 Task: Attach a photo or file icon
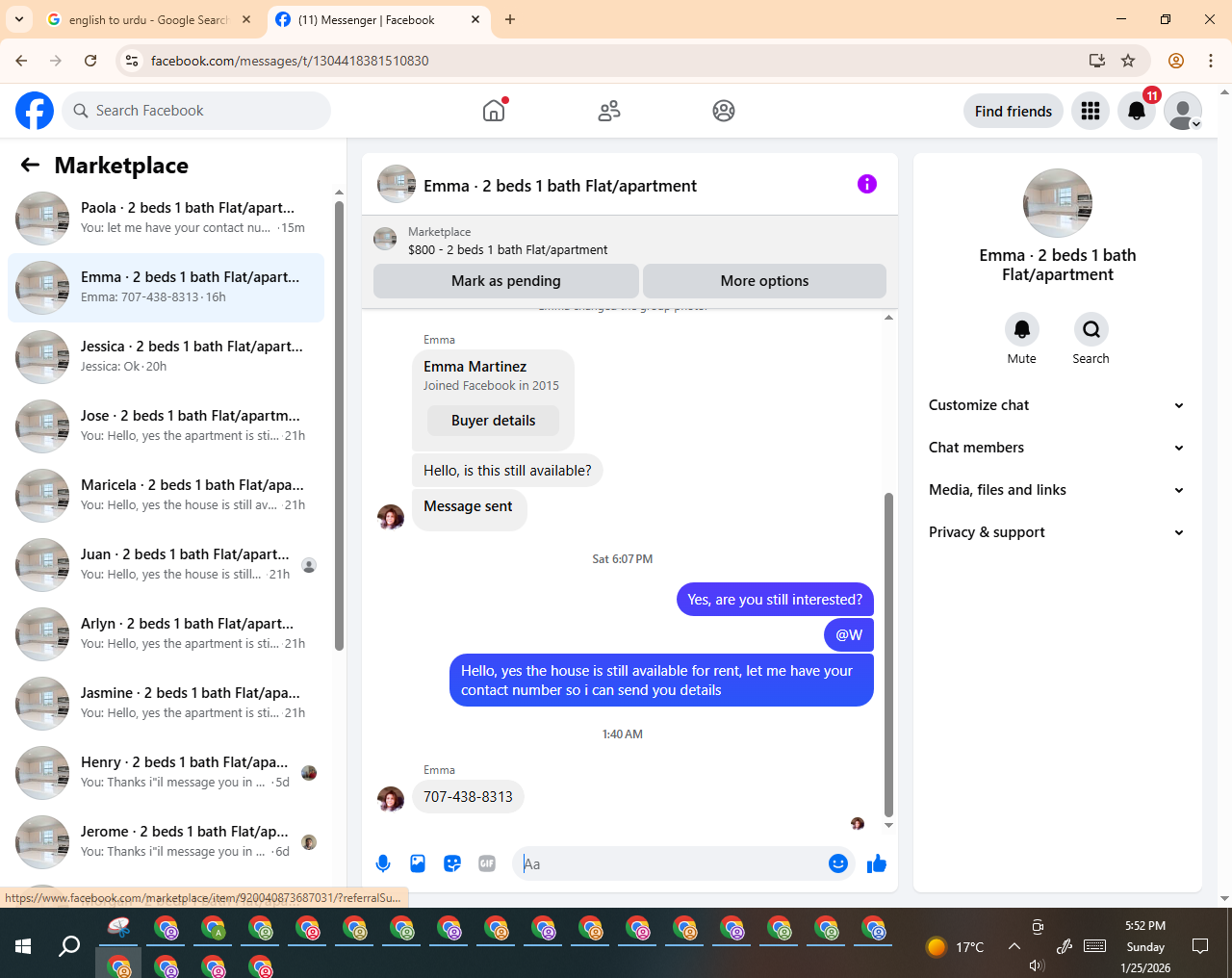418,863
